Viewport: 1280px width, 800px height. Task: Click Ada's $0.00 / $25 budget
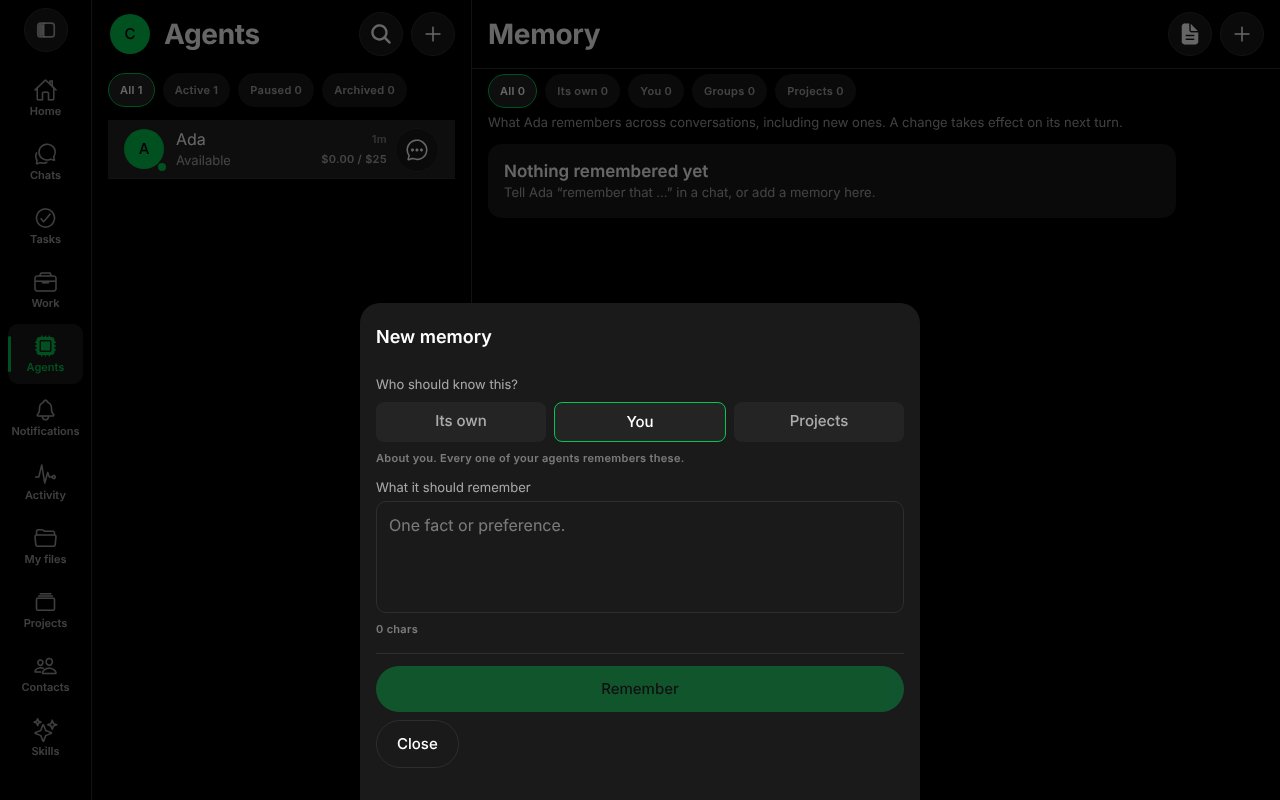pos(354,160)
